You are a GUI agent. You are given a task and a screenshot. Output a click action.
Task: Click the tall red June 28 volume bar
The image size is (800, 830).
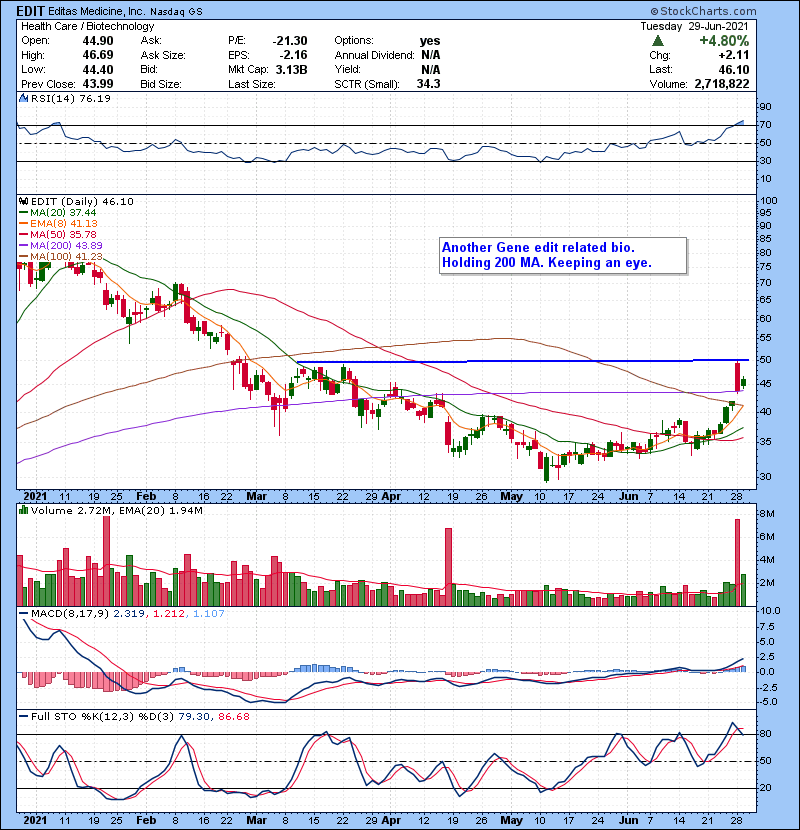click(738, 562)
